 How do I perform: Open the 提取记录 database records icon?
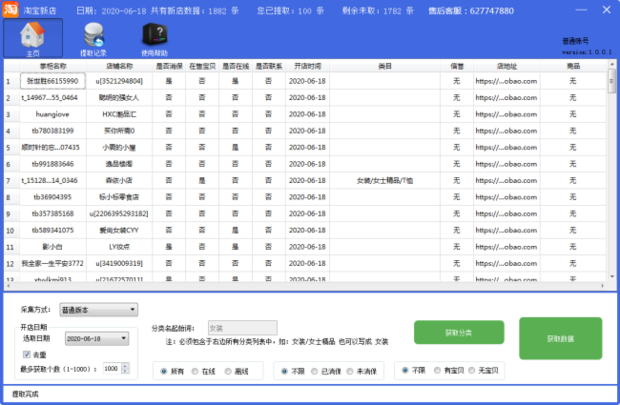click(x=94, y=39)
